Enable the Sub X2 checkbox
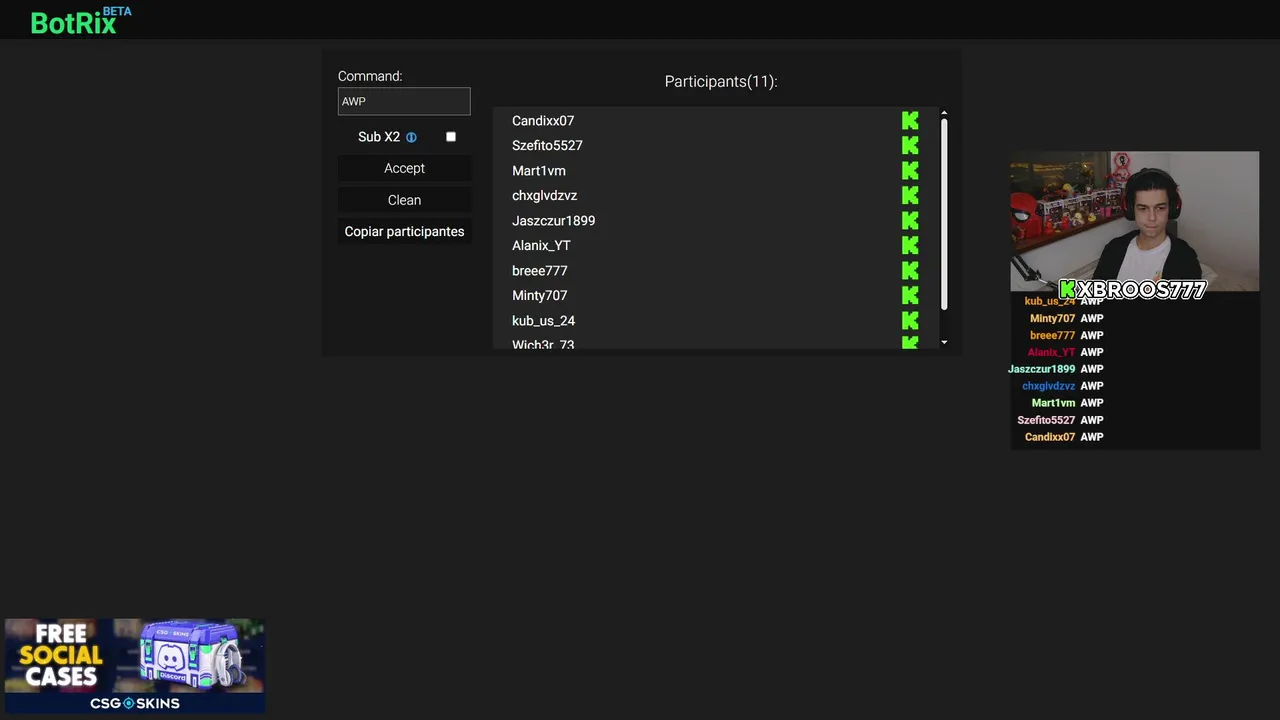This screenshot has width=1280, height=720. (451, 137)
